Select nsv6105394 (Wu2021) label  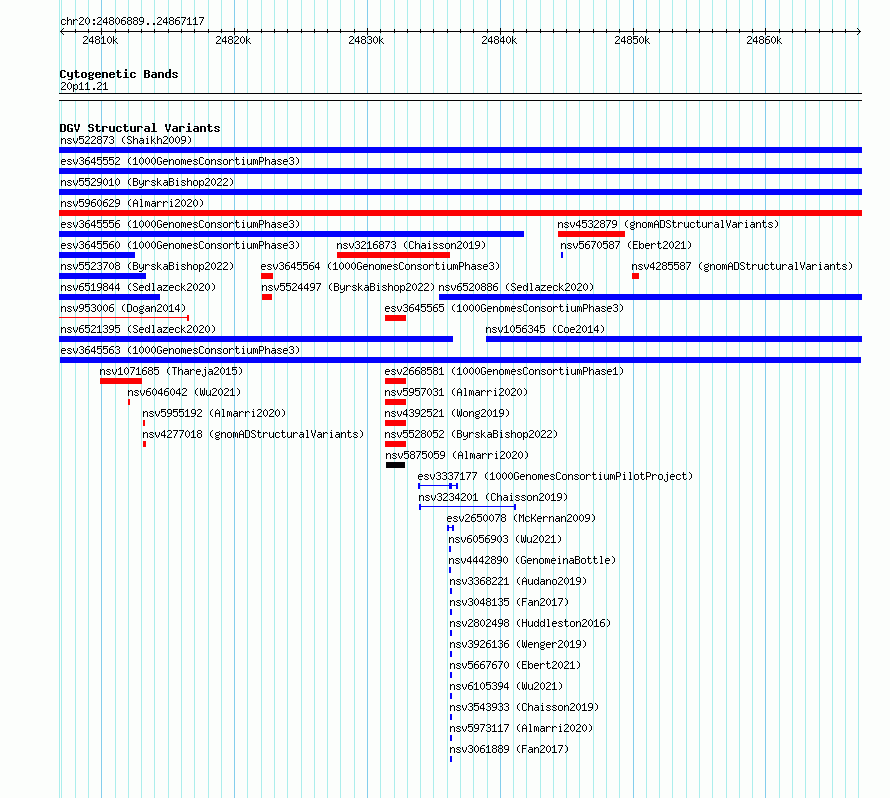point(506,686)
